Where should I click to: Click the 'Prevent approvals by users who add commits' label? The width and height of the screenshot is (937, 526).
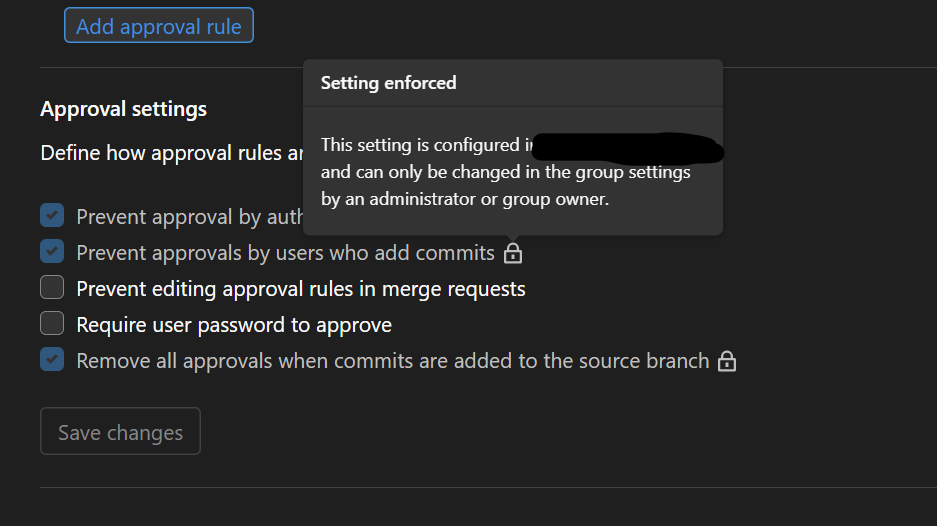285,253
